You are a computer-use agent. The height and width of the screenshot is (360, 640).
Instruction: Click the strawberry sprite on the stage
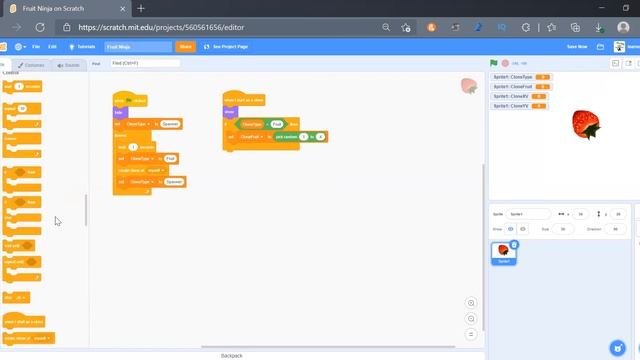click(x=586, y=124)
